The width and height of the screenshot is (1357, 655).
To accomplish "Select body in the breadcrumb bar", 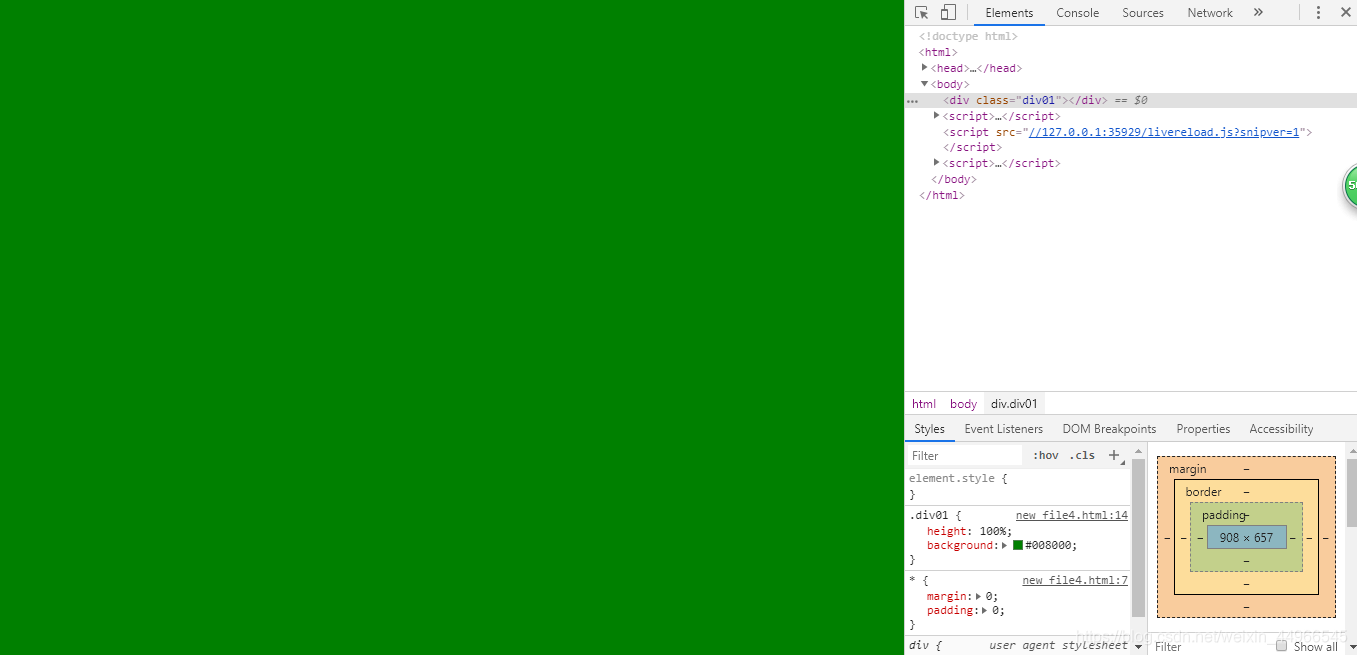I will pos(963,404).
